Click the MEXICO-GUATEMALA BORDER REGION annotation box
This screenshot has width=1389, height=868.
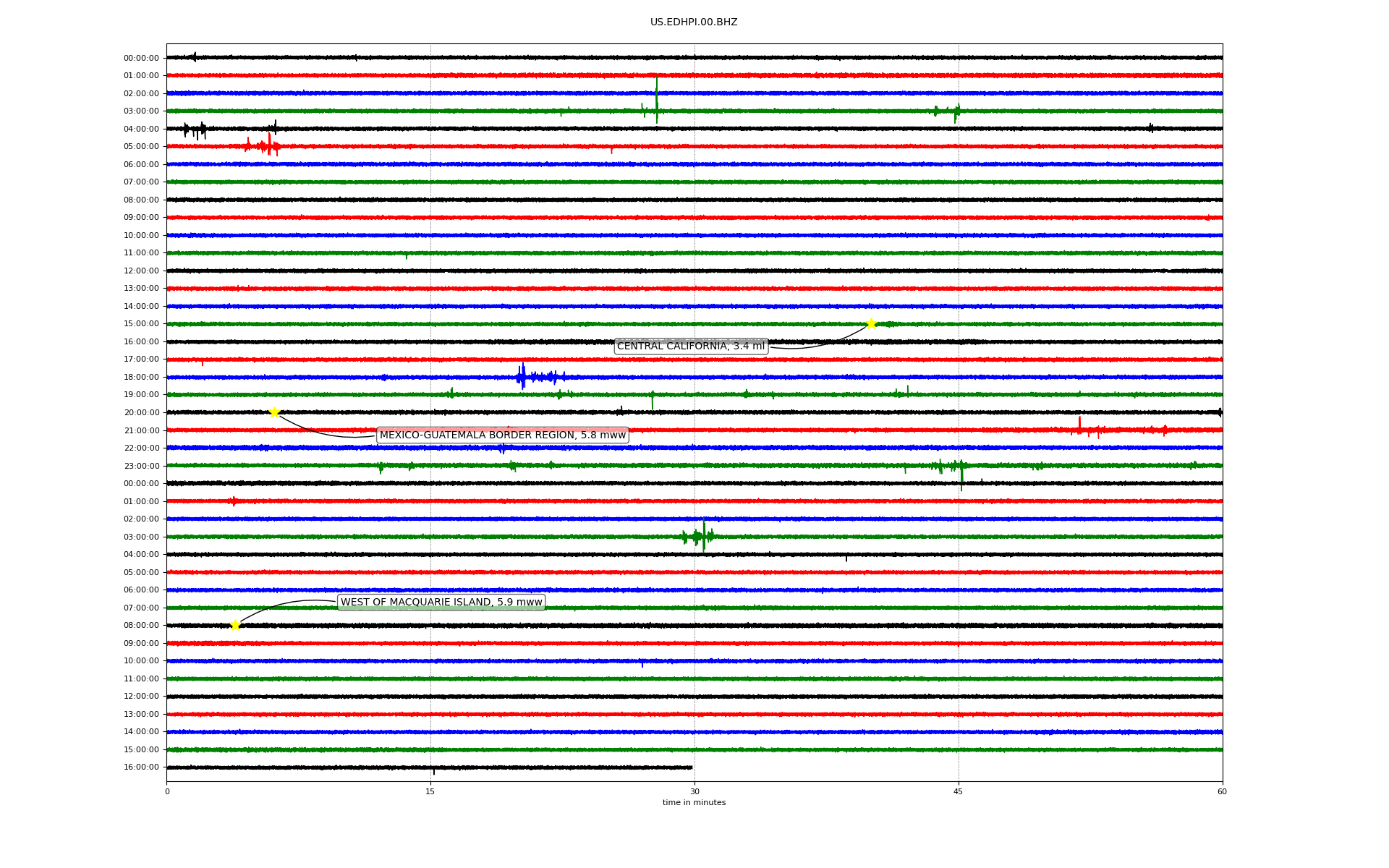502,435
